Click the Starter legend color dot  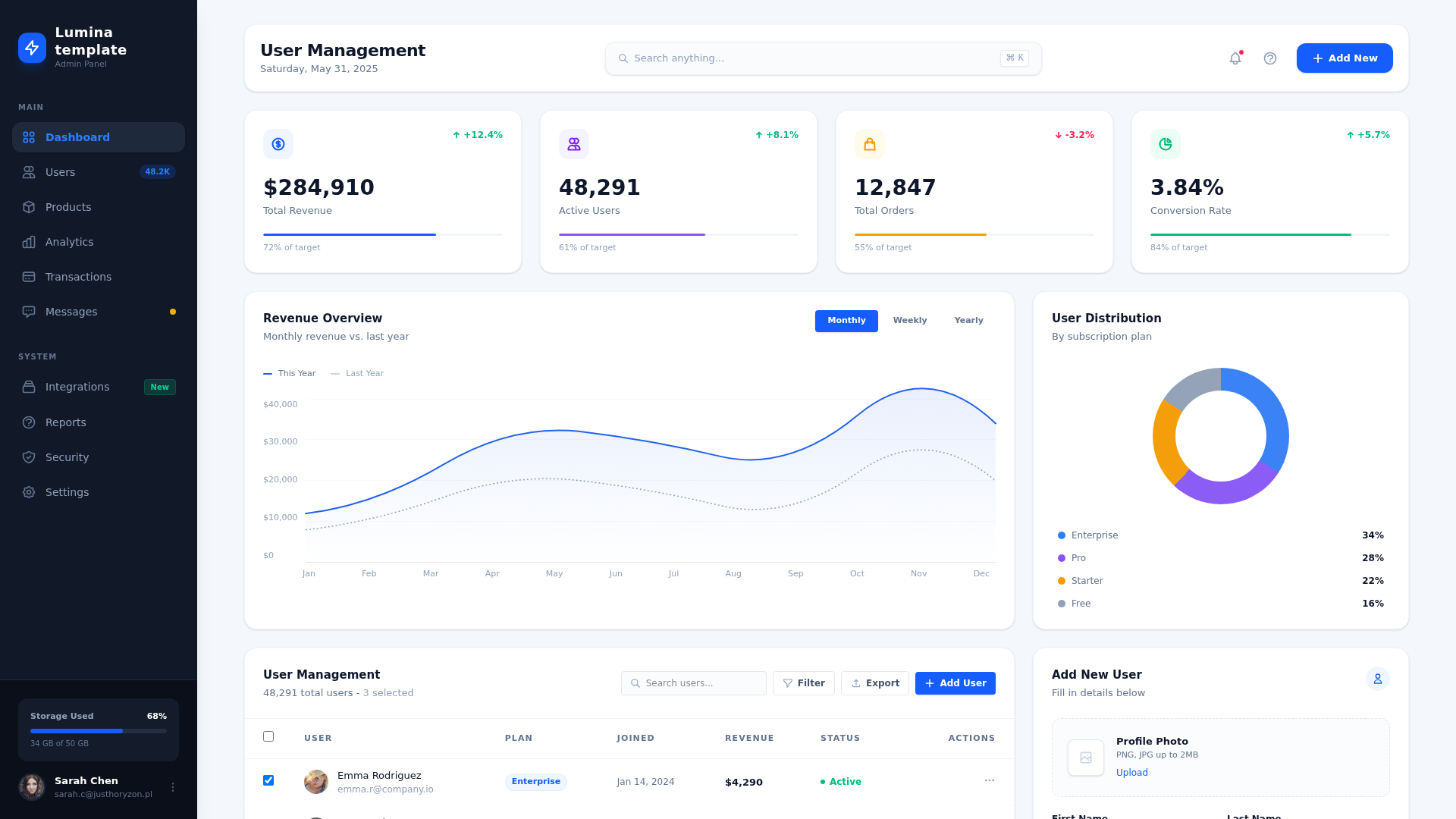pos(1062,581)
